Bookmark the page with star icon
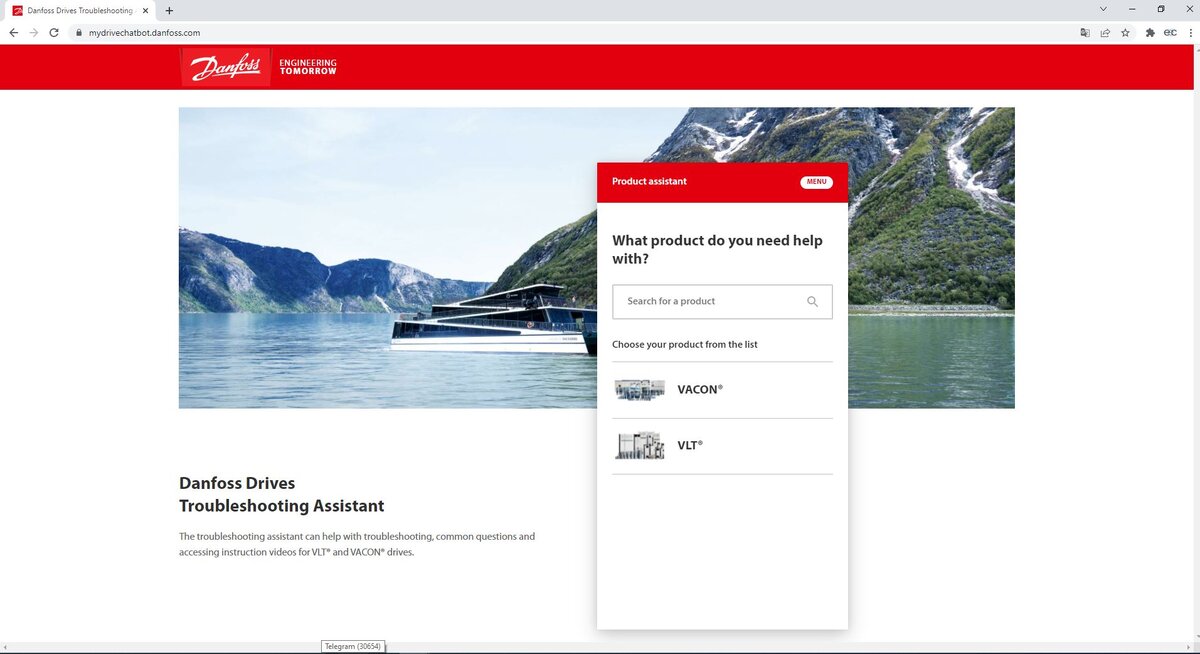 [x=1125, y=33]
